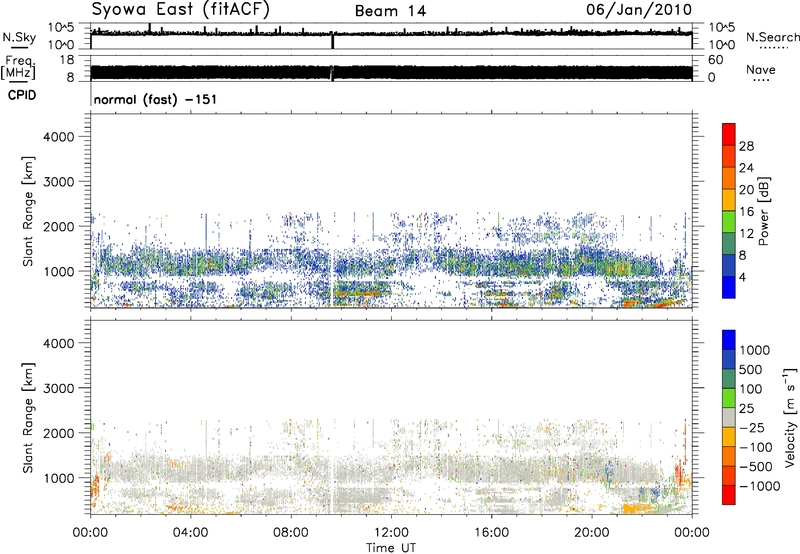Click the '60' tick on the Nave axis

(x=716, y=60)
